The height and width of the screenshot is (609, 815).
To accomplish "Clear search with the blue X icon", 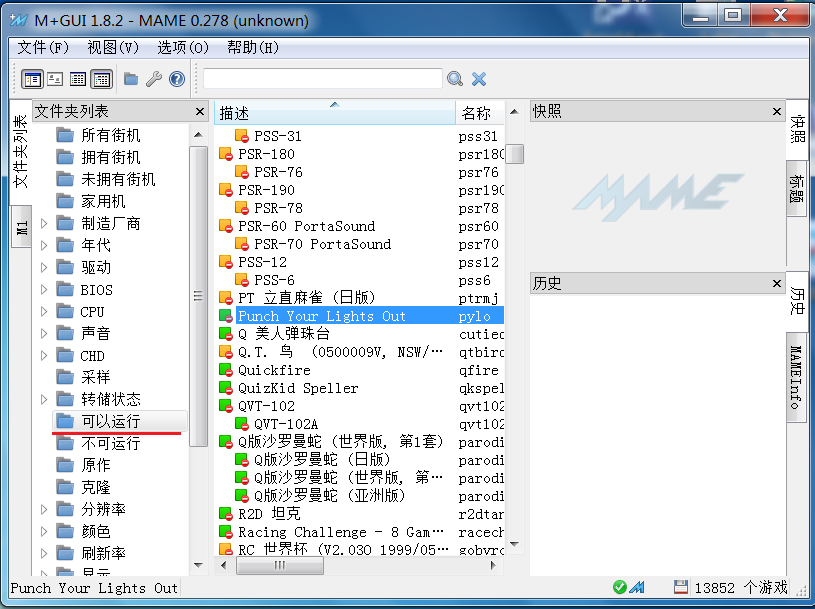I will tap(479, 79).
